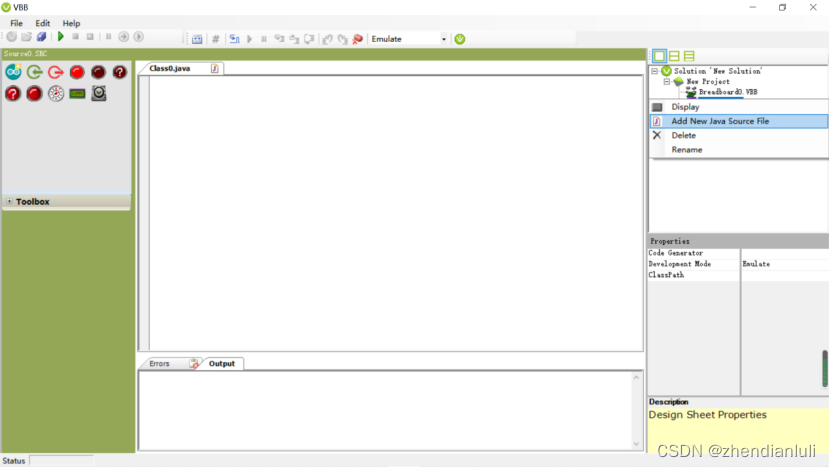Image resolution: width=830 pixels, height=467 pixels.
Task: Click the disabled stop square toolbar icon
Action: [76, 37]
